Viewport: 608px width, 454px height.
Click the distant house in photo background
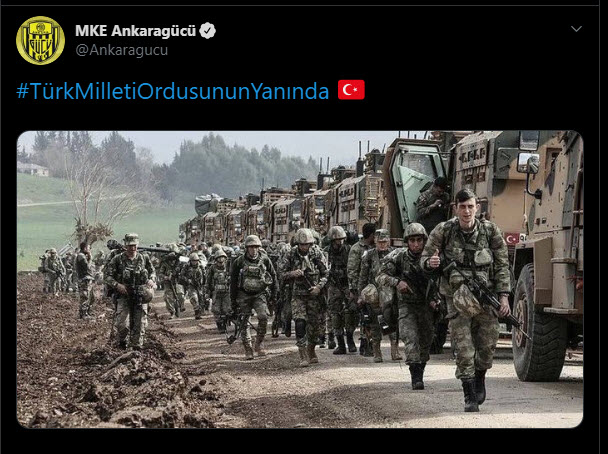(33, 169)
